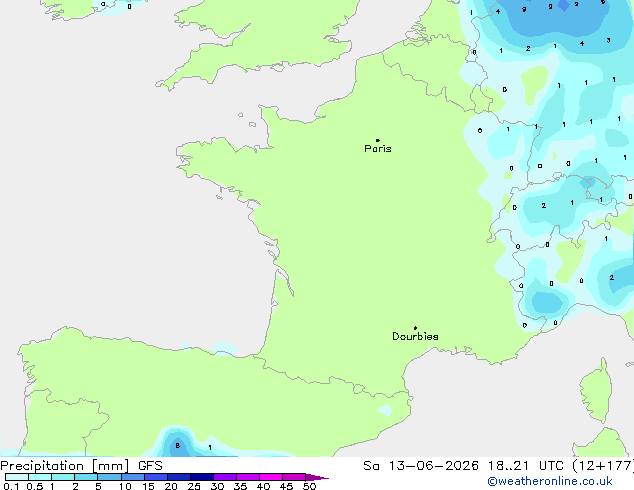The image size is (634, 490).
Task: Pick the 20–25 mm legend swatch
Action: (x=179, y=477)
